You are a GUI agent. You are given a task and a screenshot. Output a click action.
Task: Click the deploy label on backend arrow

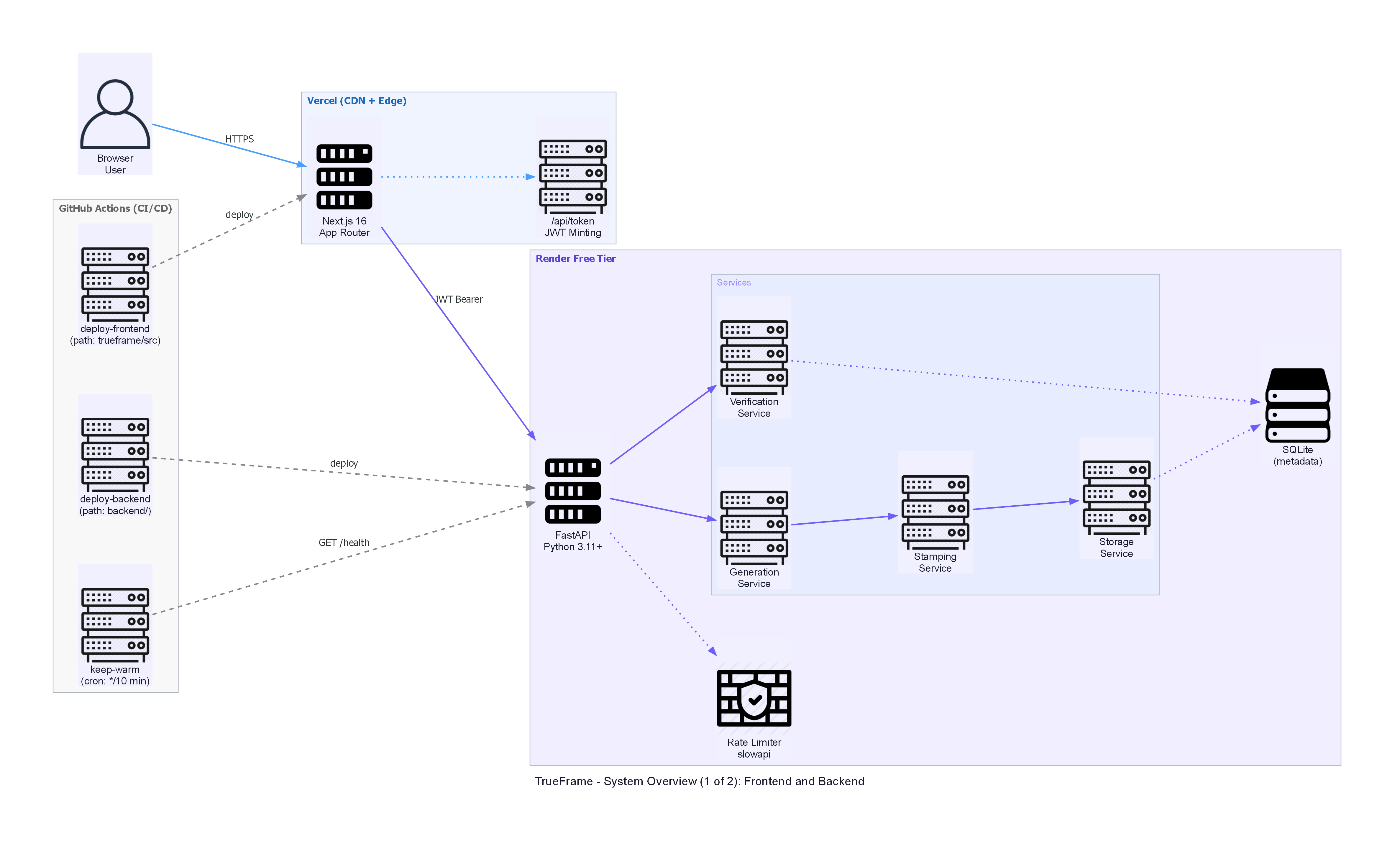pyautogui.click(x=344, y=464)
